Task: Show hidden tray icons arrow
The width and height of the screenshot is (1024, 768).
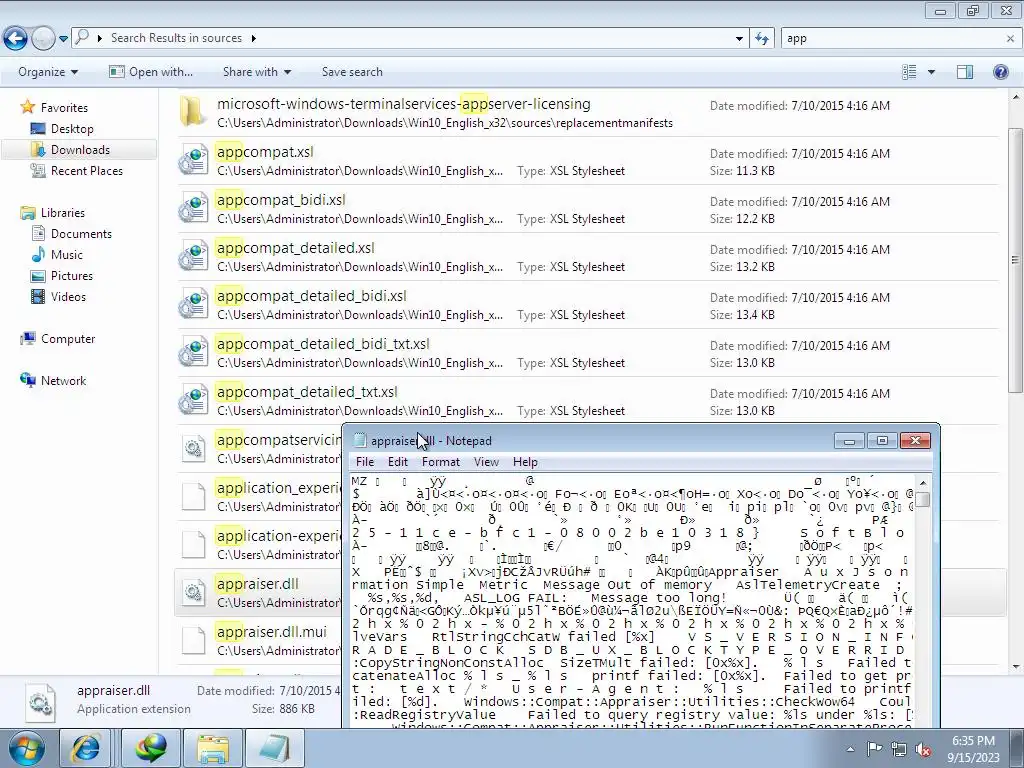Action: pyautogui.click(x=850, y=749)
